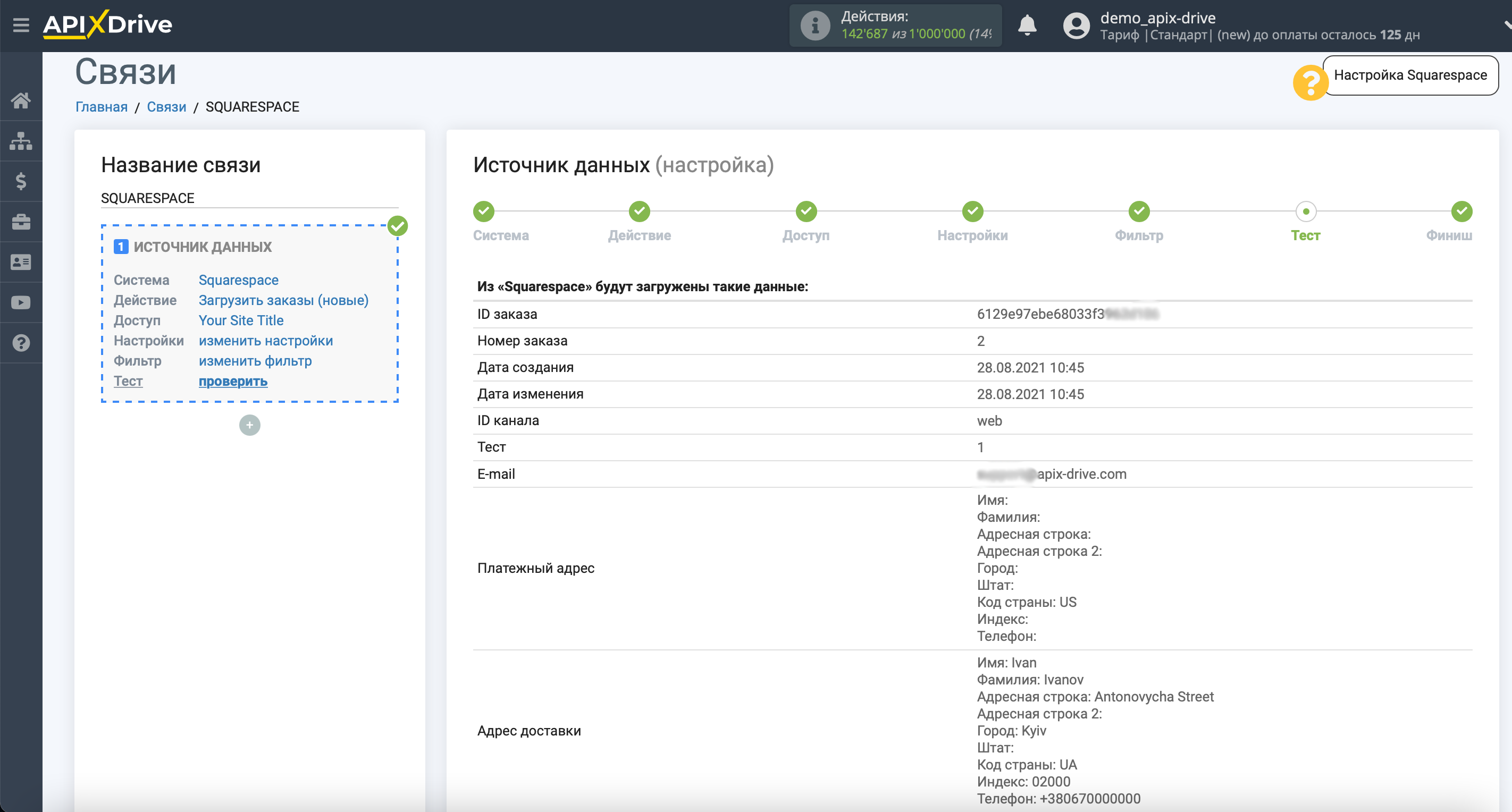
Task: Click the Тест label link in block
Action: click(128, 382)
